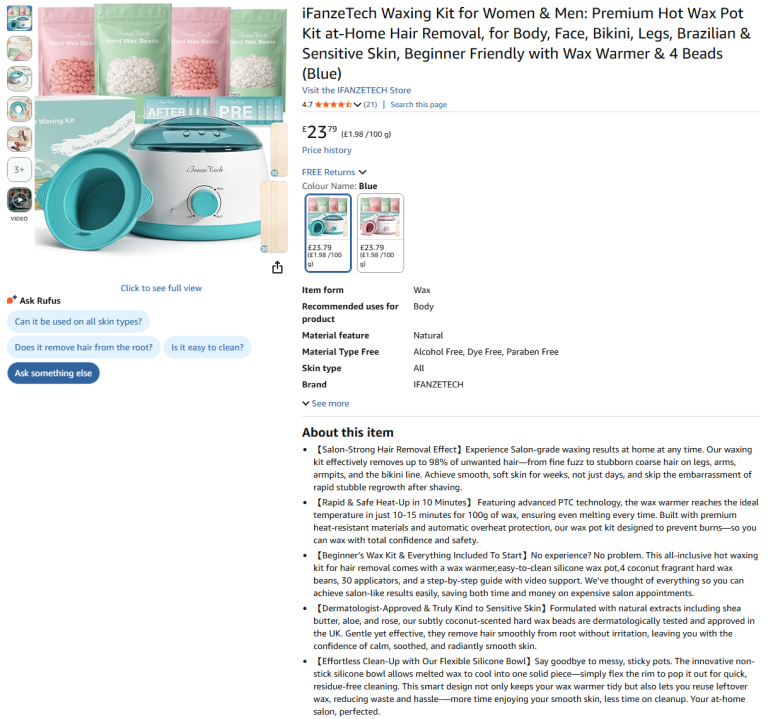
Task: Click Search this page link
Action: pyautogui.click(x=418, y=104)
